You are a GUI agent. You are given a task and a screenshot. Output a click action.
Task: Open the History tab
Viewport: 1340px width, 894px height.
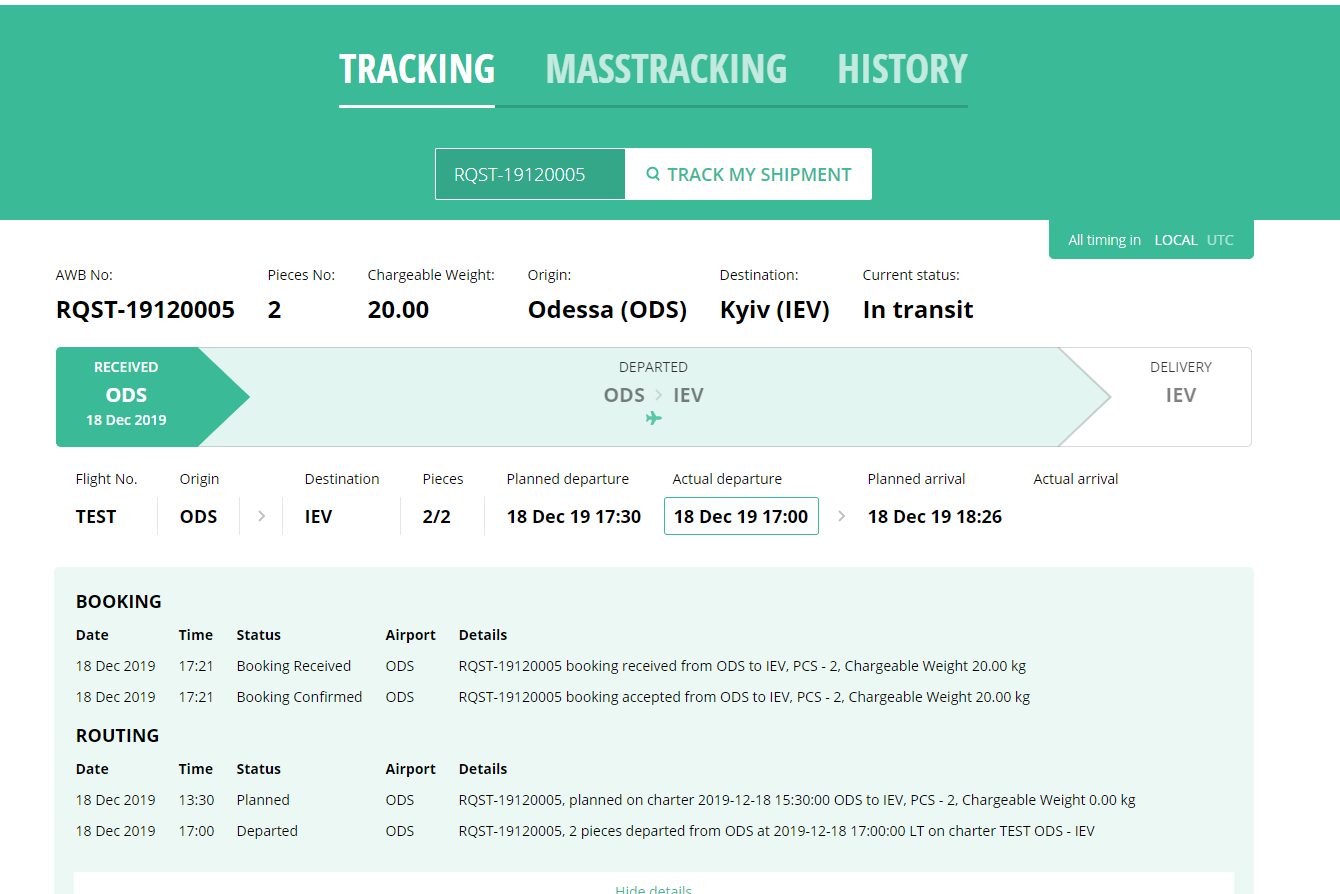902,69
